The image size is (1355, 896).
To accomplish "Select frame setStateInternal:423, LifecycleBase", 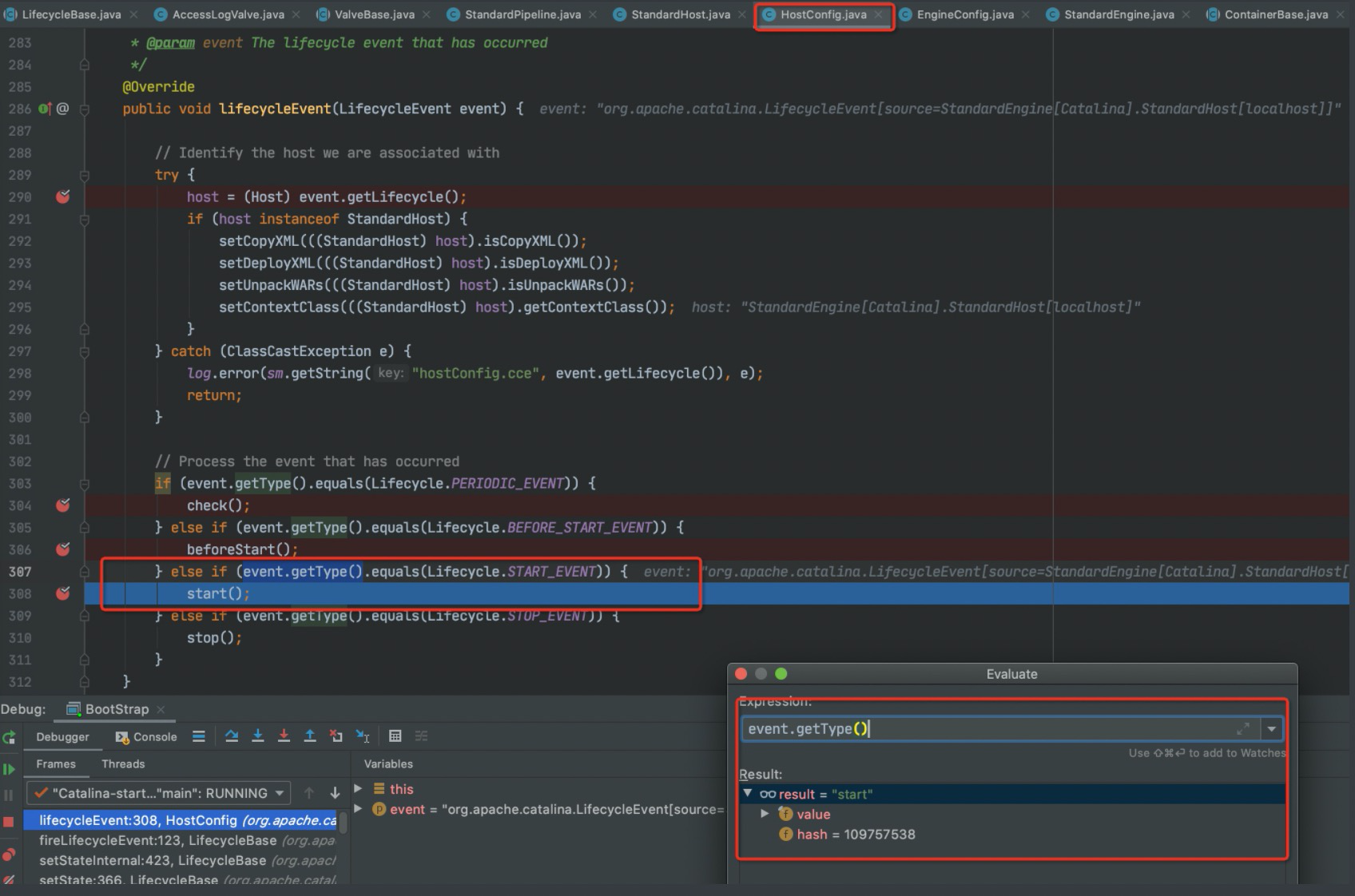I will 180,860.
